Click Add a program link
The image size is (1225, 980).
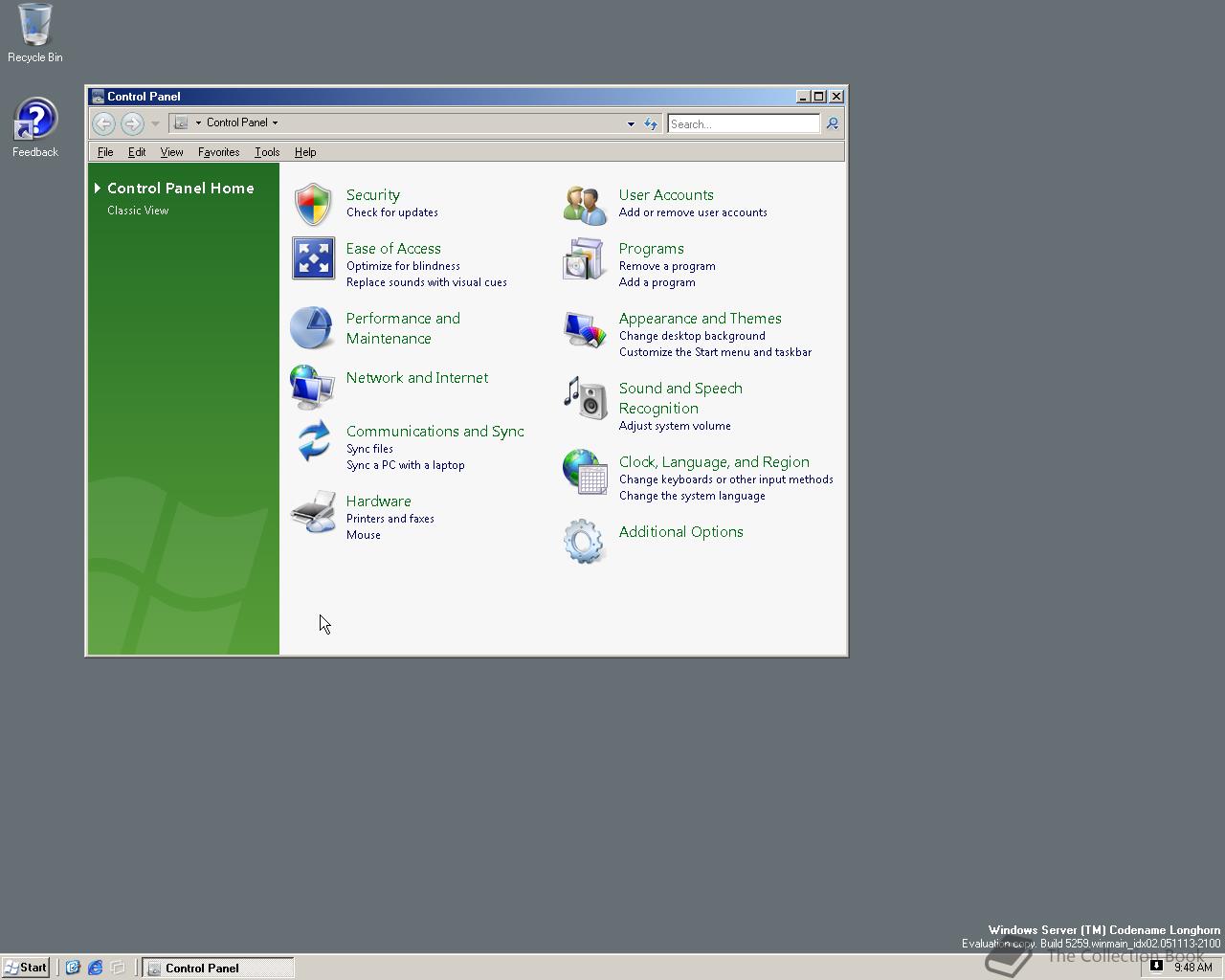pos(657,282)
